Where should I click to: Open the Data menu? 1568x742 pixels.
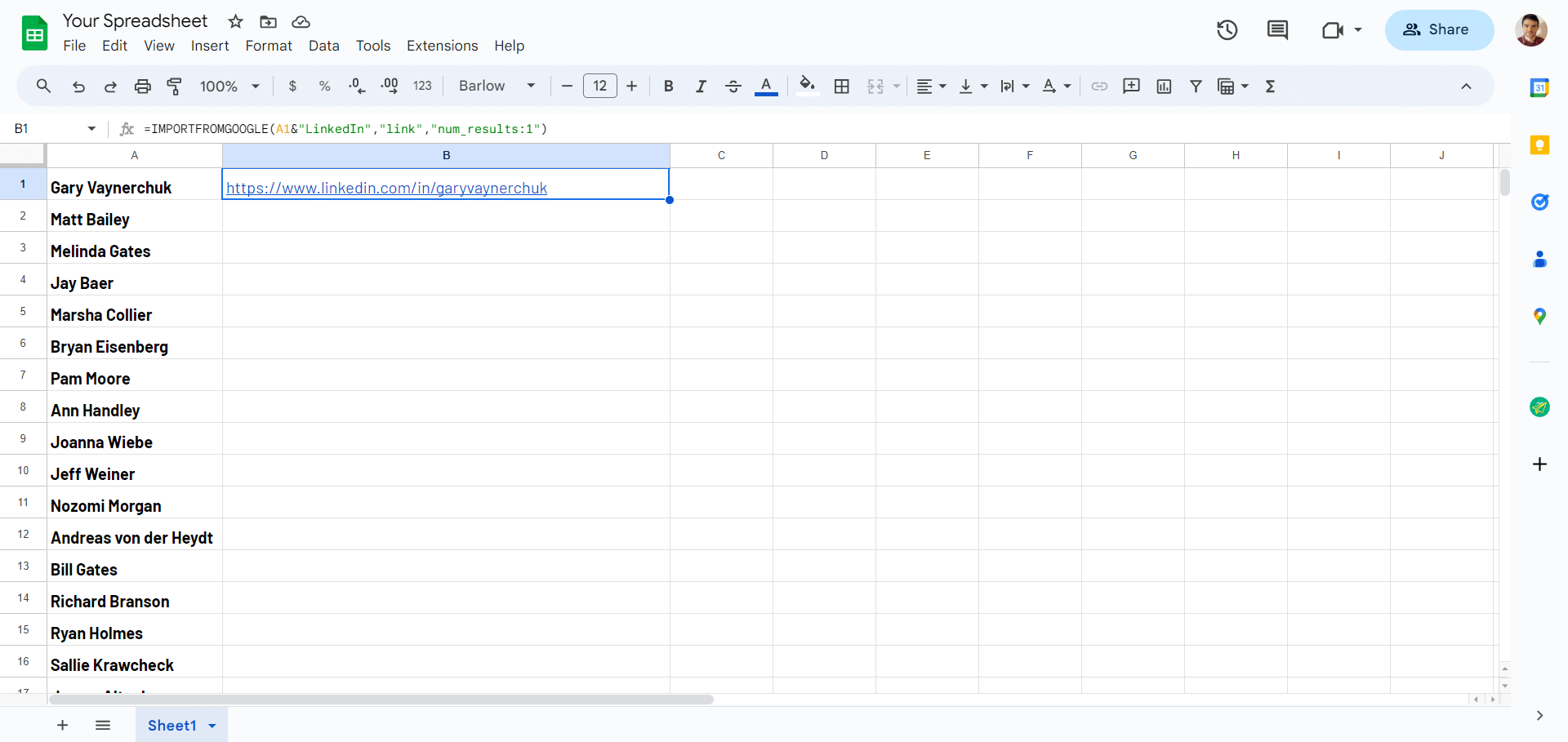pos(323,46)
